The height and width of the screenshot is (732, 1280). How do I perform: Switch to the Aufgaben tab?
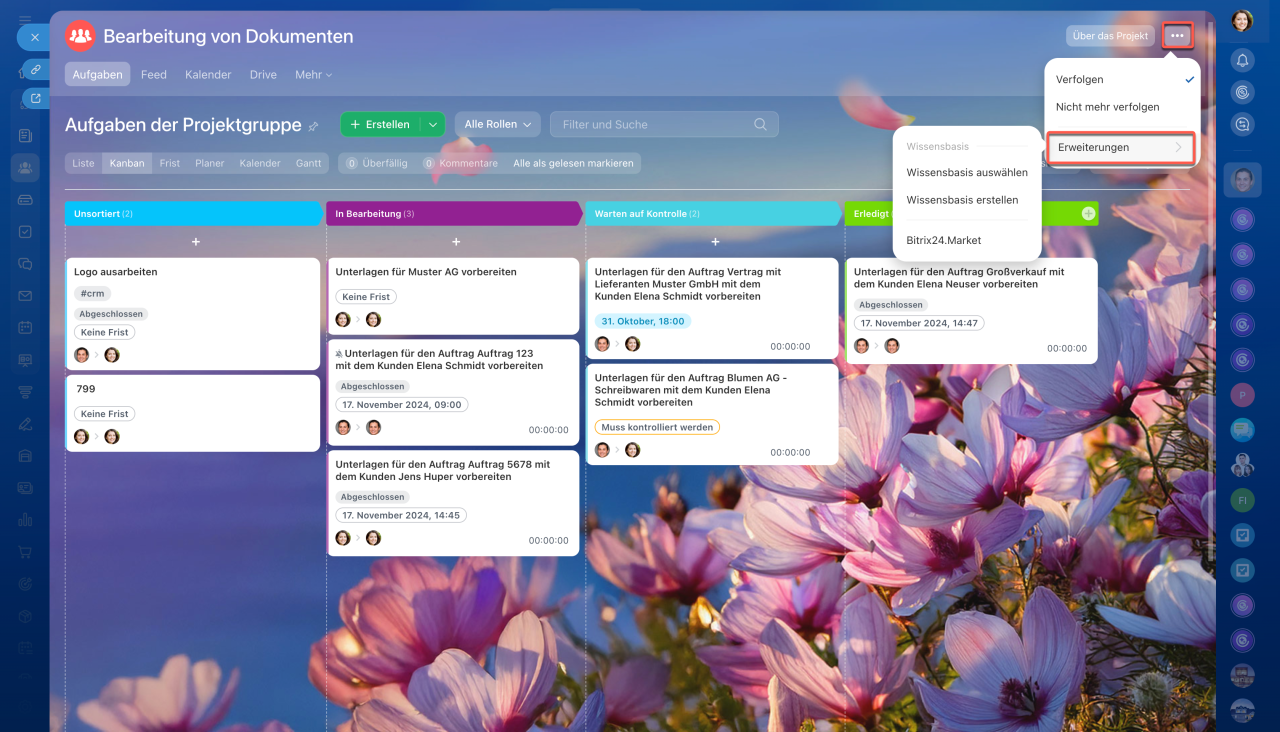[x=97, y=74]
